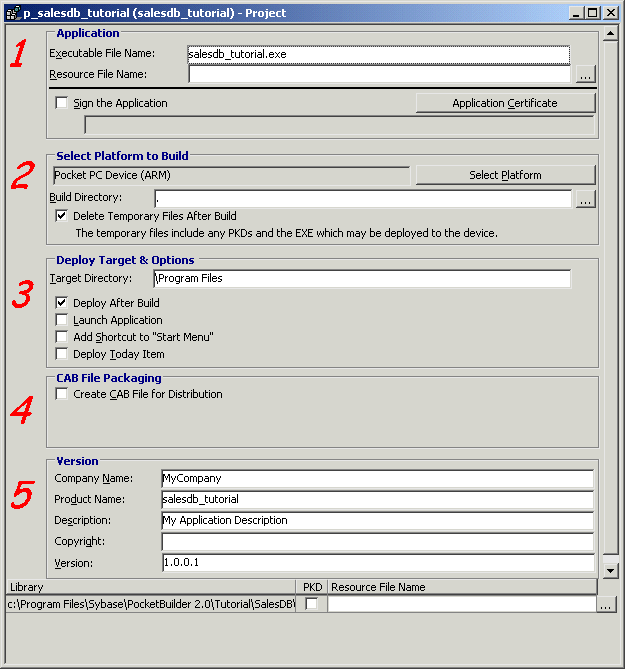Enable Deploy Today Item checkbox

tap(61, 354)
